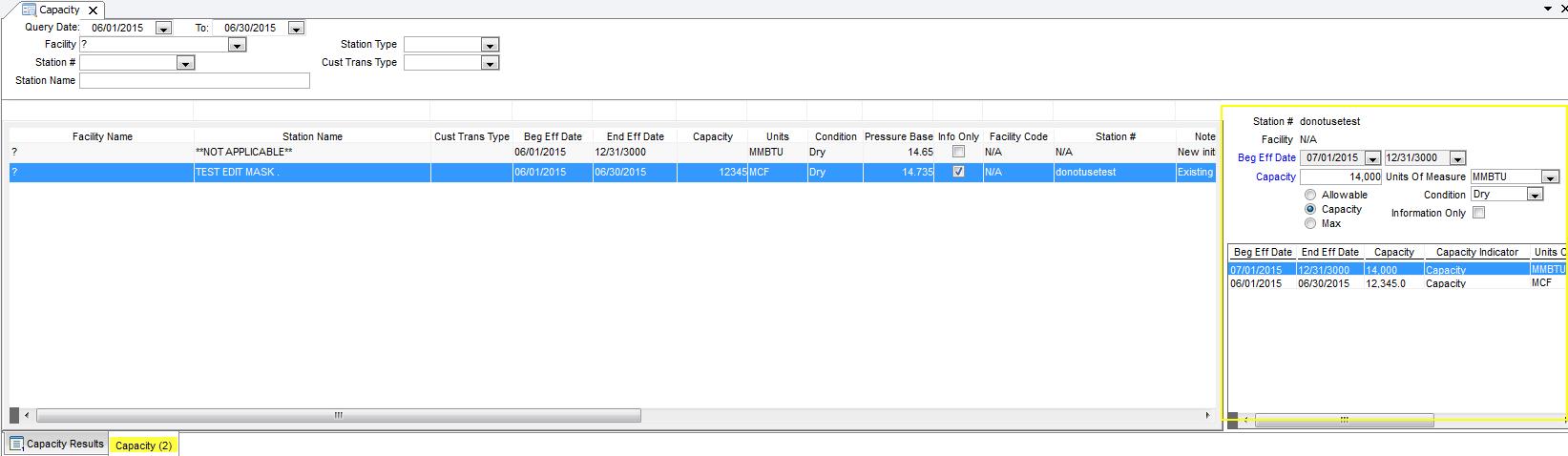Expand the Facility dropdown
The height and width of the screenshot is (456, 1568).
(x=238, y=45)
